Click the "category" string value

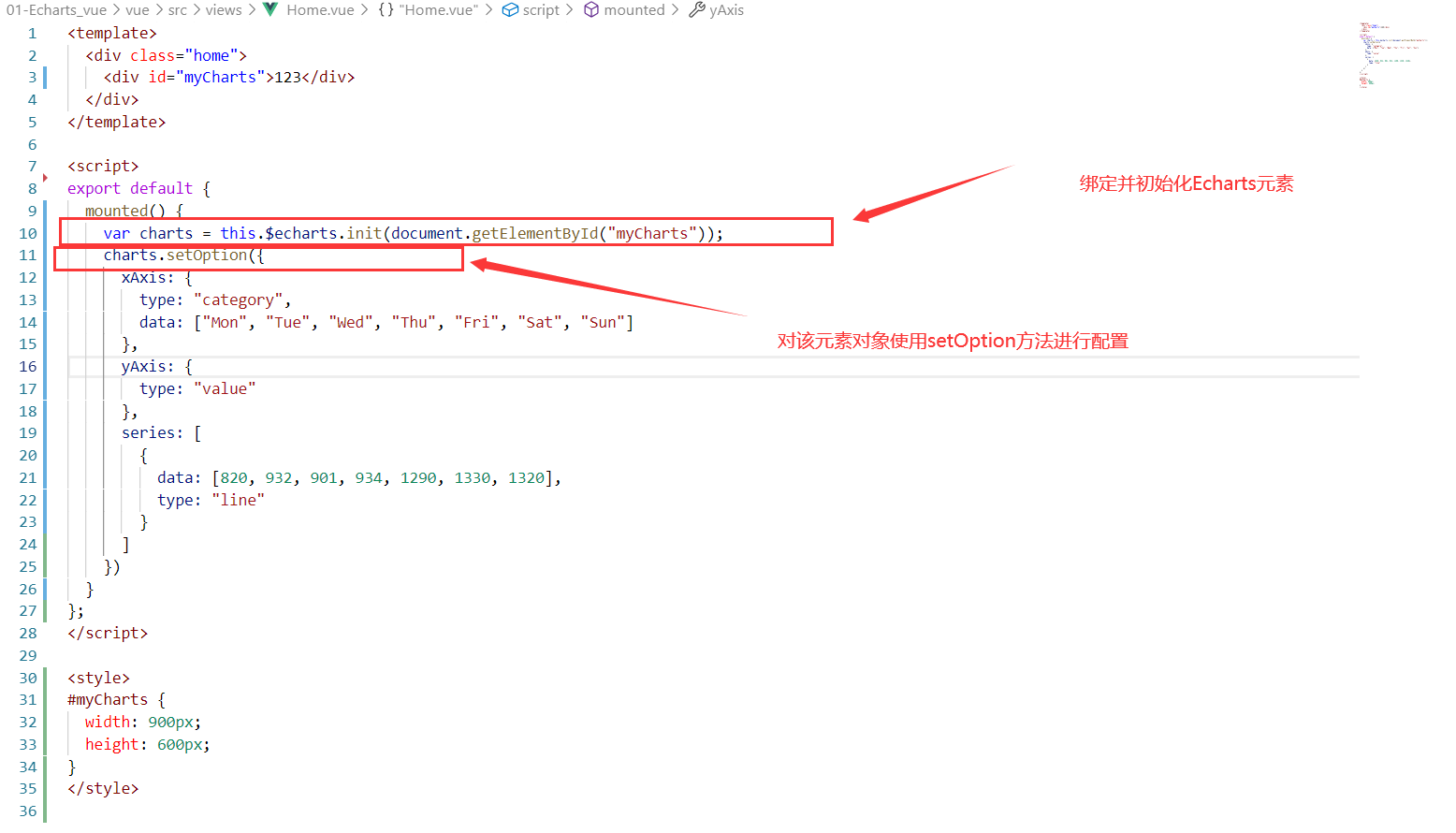point(239,300)
